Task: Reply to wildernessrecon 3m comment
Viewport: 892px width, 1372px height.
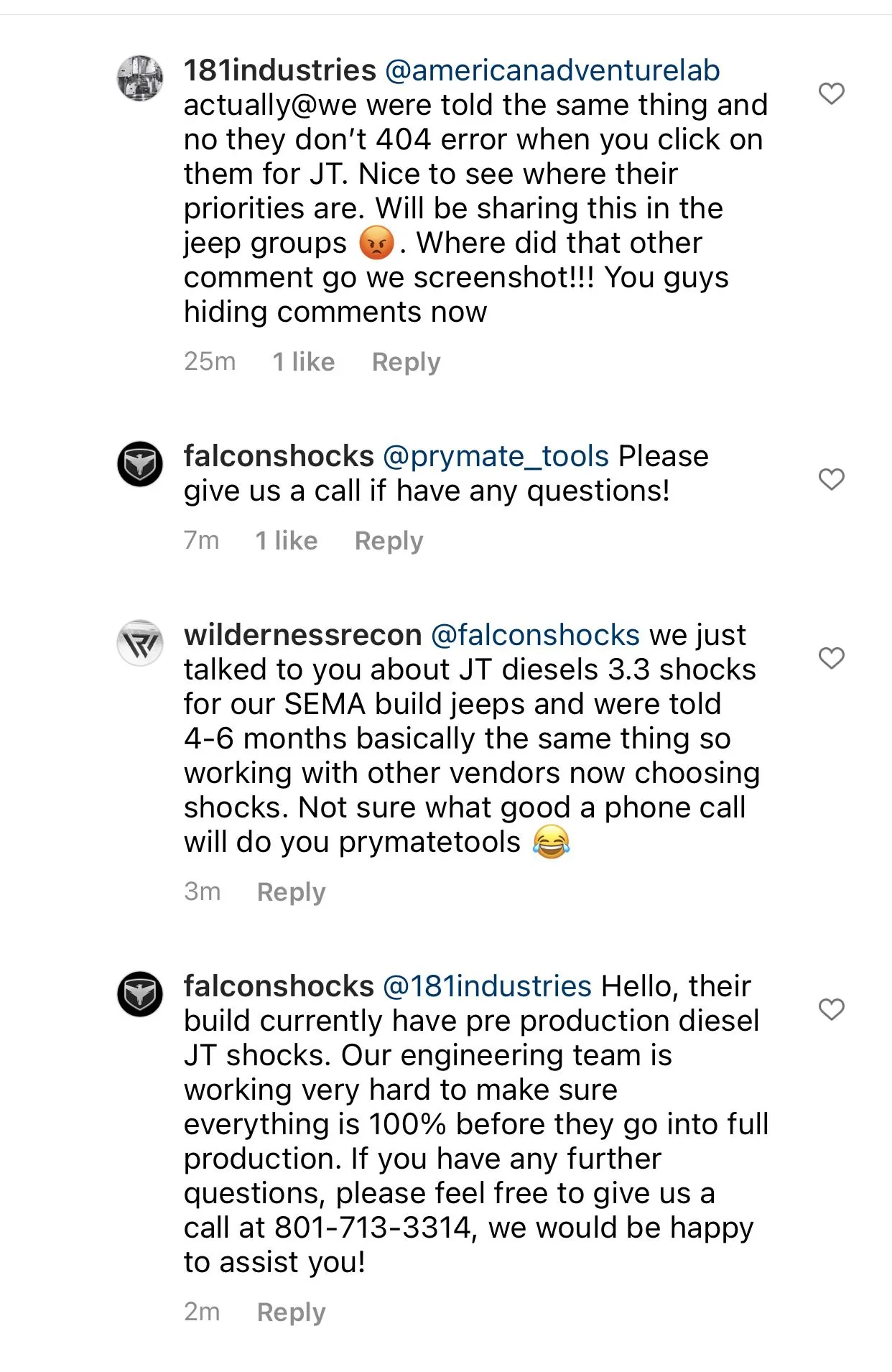Action: (x=291, y=892)
